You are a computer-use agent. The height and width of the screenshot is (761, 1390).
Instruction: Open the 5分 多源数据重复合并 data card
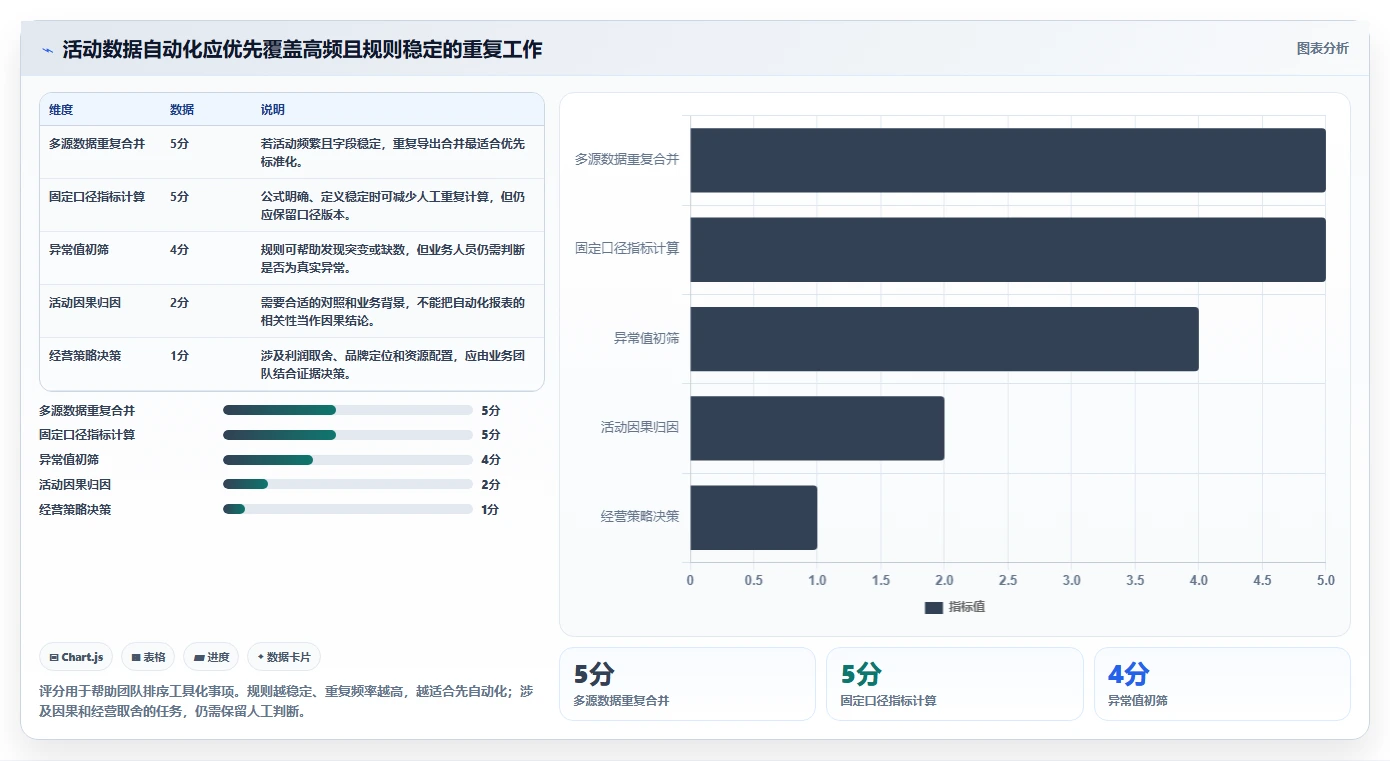pyautogui.click(x=687, y=684)
